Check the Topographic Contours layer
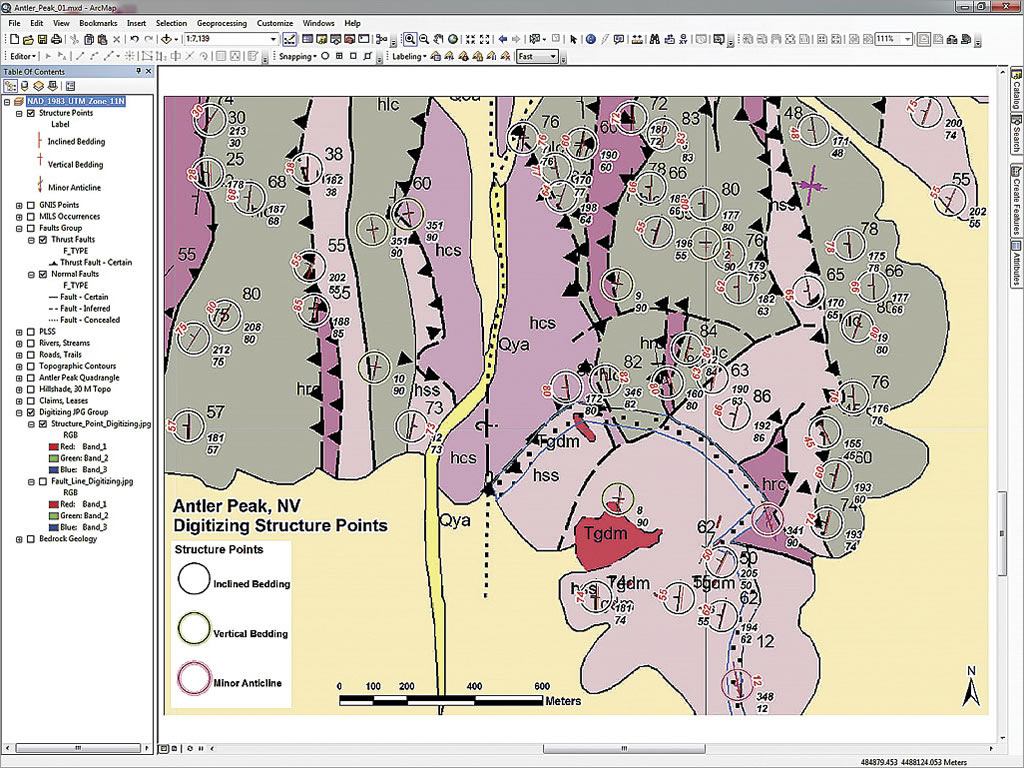Viewport: 1024px width, 768px height. coord(31,366)
